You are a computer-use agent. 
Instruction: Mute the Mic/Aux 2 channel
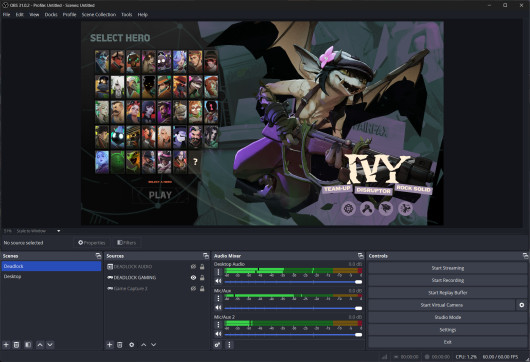218,334
